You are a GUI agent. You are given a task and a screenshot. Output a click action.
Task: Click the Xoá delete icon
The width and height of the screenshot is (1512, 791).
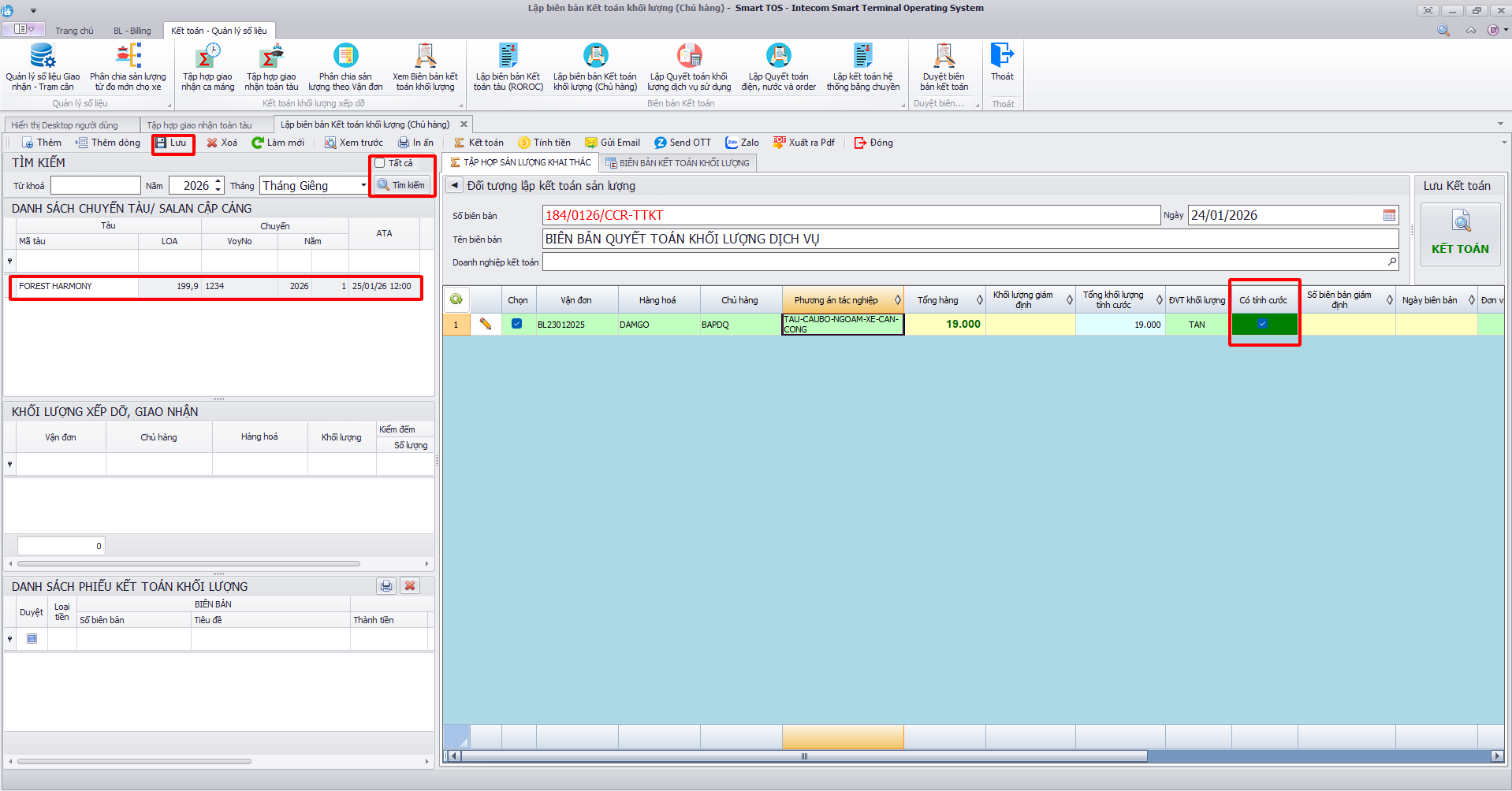click(212, 143)
